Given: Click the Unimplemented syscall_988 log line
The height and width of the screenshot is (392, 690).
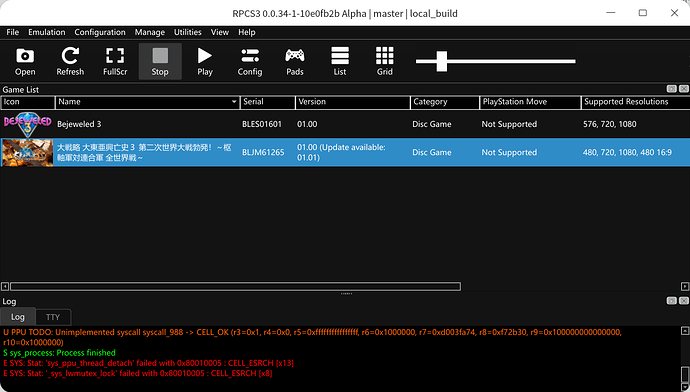Looking at the screenshot, I should tap(312, 337).
